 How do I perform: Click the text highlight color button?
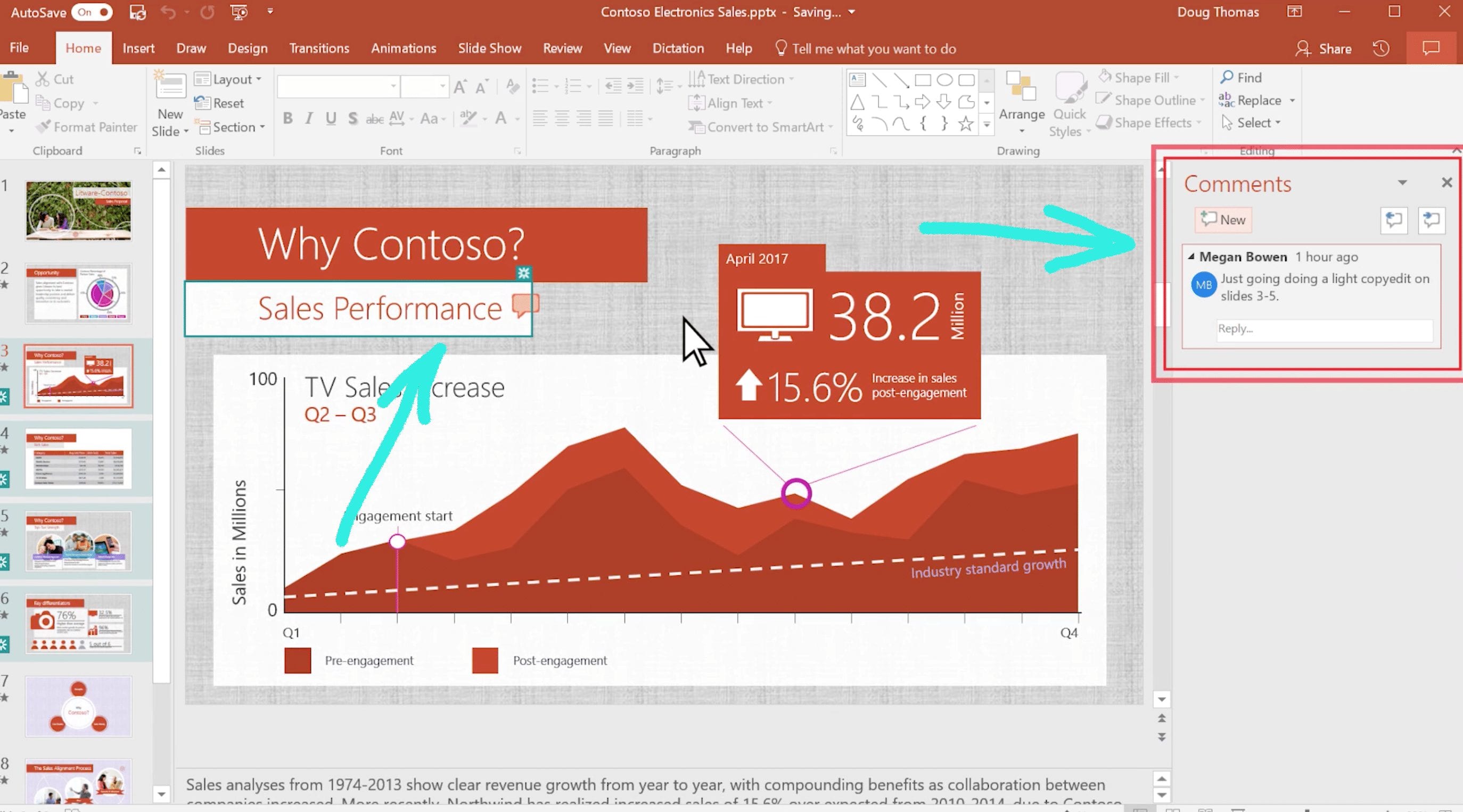(x=468, y=118)
